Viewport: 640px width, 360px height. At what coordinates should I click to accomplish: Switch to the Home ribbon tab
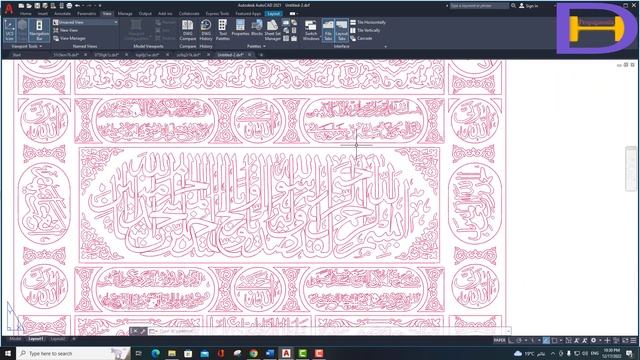25,13
